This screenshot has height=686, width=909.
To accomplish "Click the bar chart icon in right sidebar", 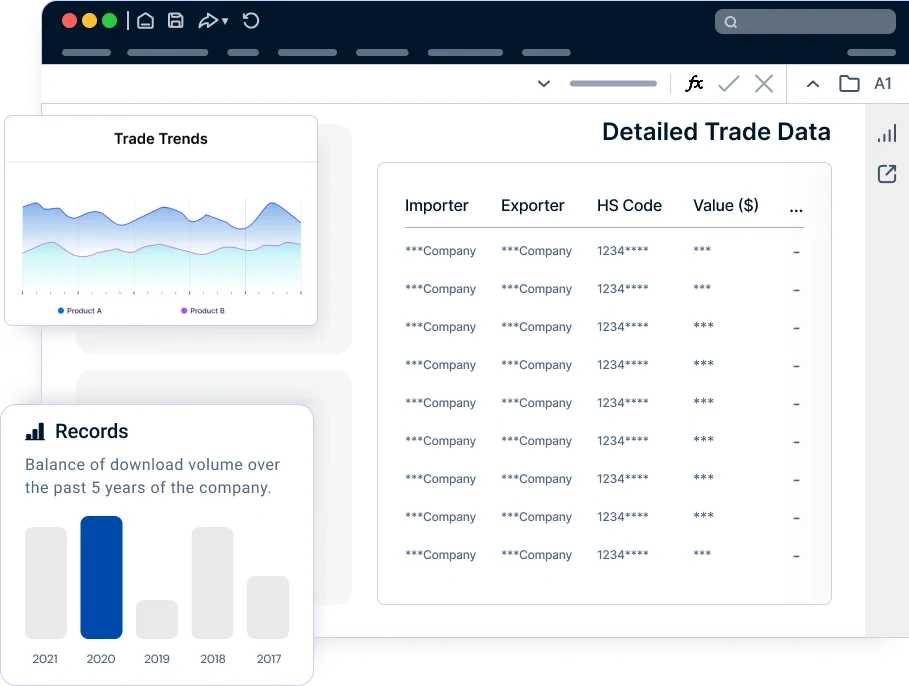I will pyautogui.click(x=887, y=133).
